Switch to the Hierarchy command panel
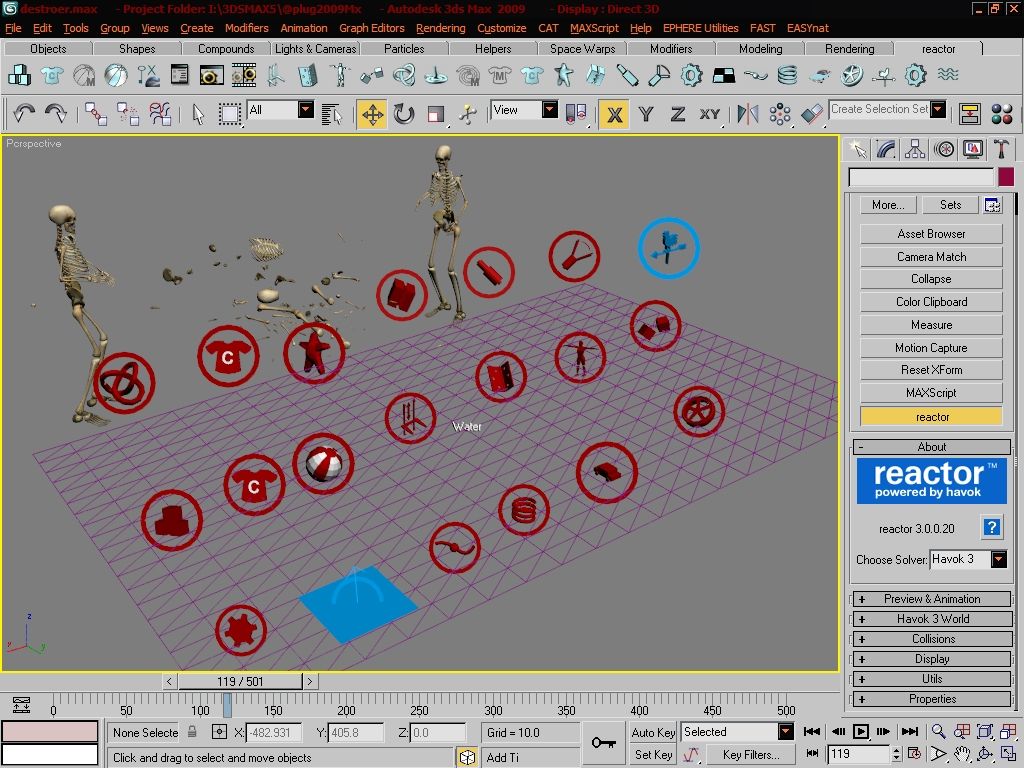 point(915,150)
